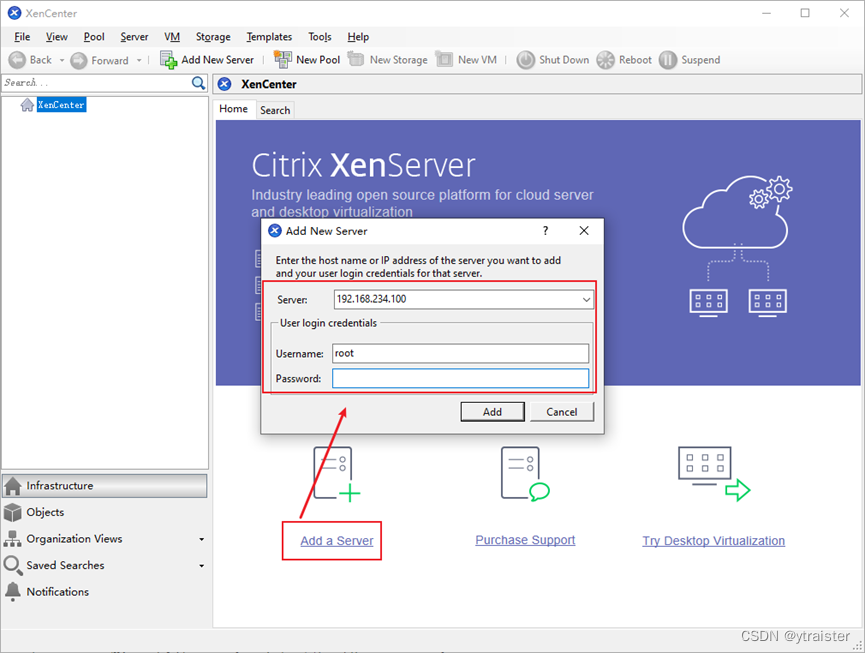Click the Organization Views hierarchy icon
Image resolution: width=865 pixels, height=653 pixels.
pyautogui.click(x=13, y=539)
